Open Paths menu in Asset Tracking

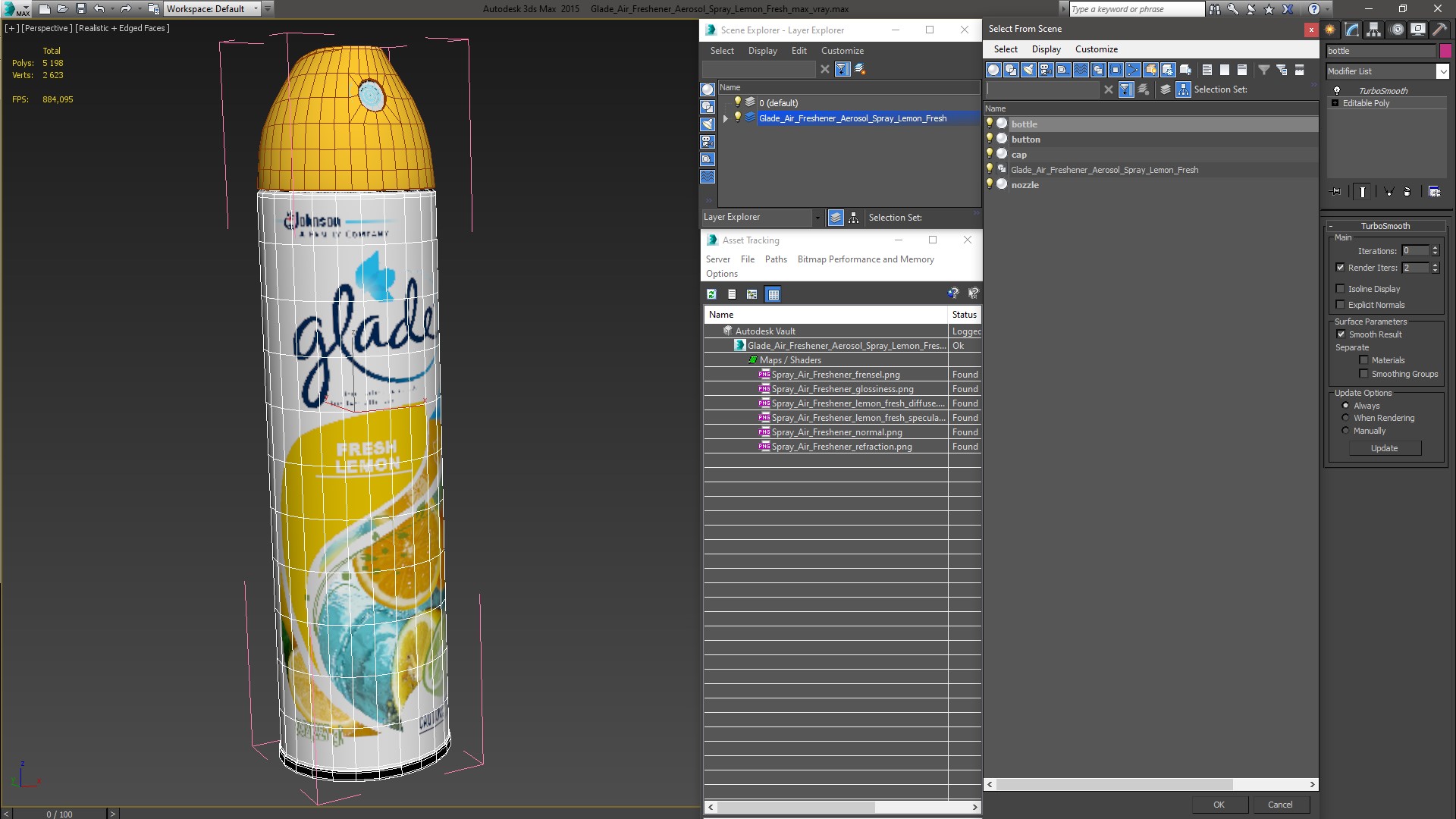point(776,259)
